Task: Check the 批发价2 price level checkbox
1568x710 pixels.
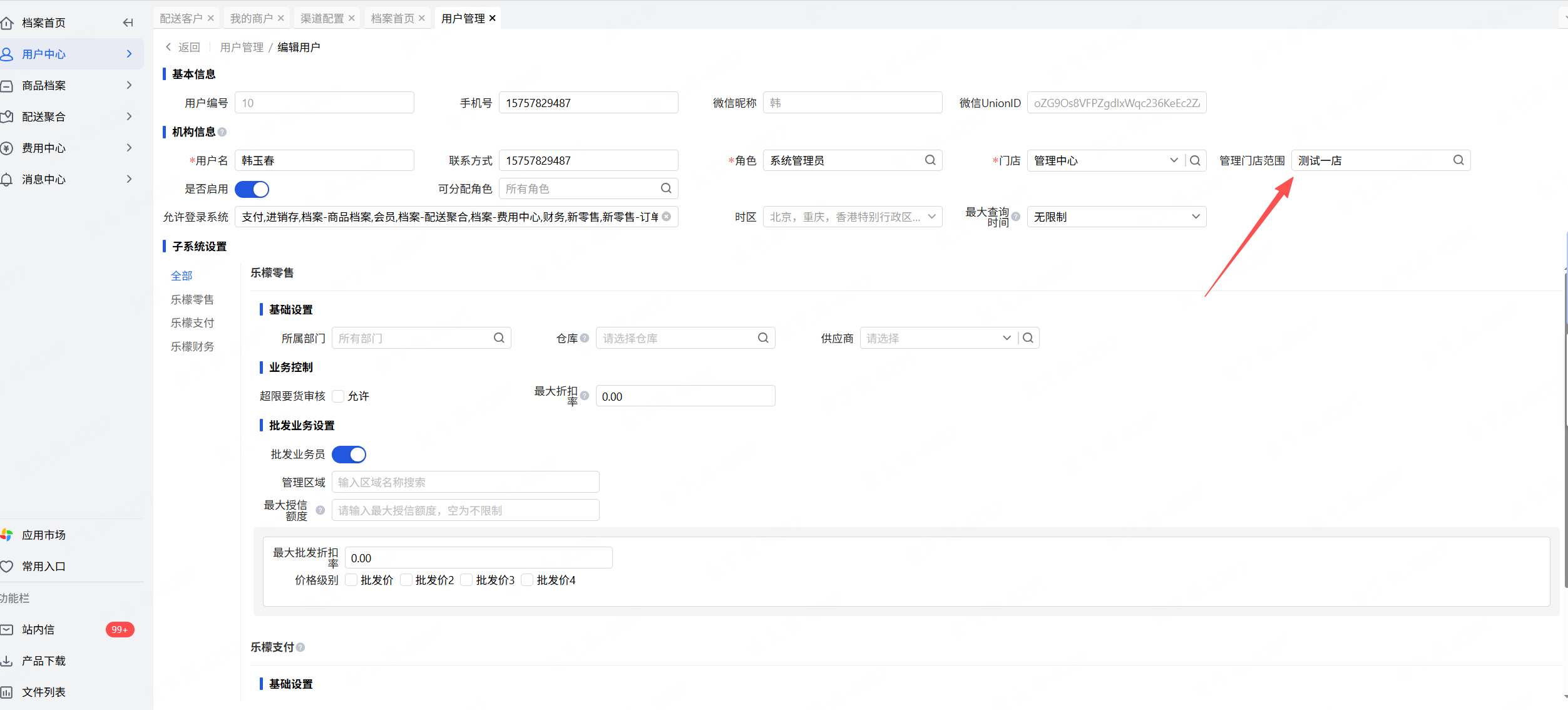Action: pos(406,580)
